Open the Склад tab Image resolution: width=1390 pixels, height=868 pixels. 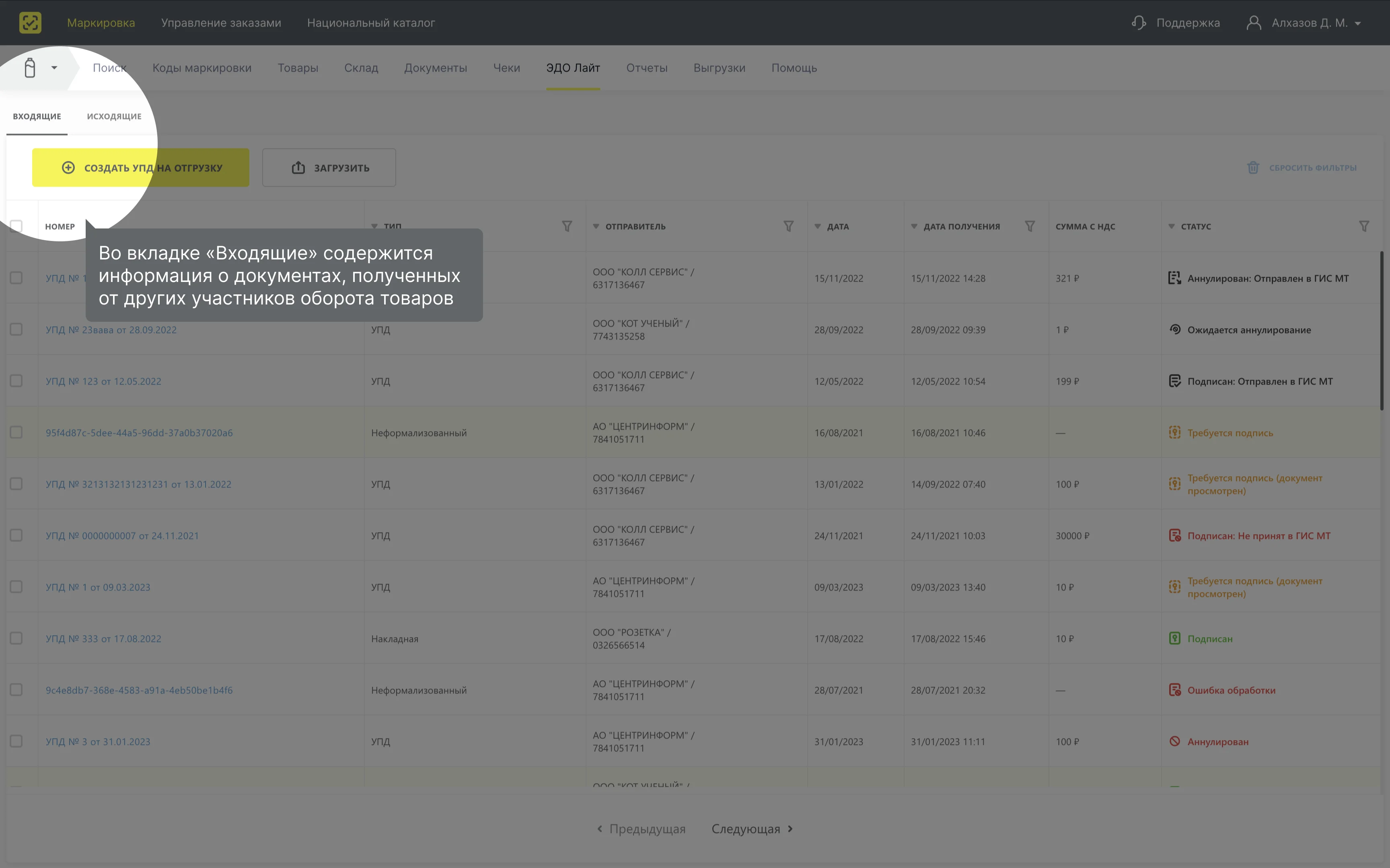point(361,68)
